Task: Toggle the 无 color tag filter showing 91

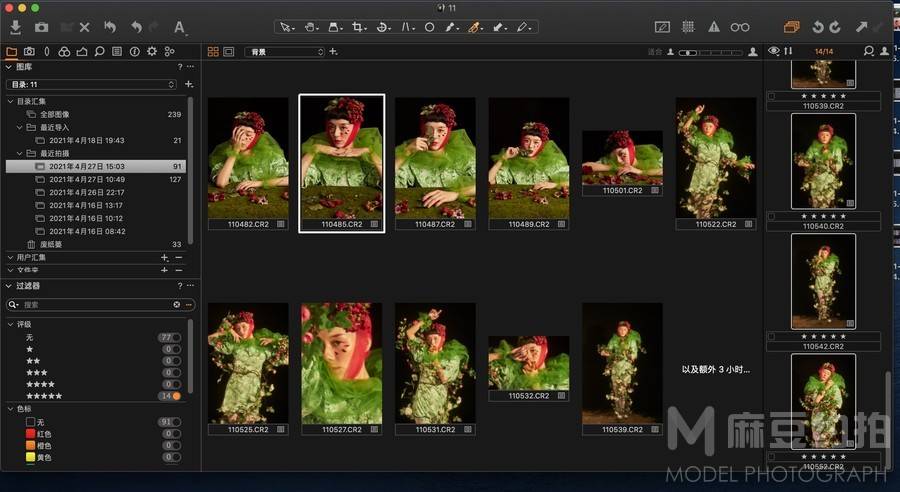Action: 170,422
